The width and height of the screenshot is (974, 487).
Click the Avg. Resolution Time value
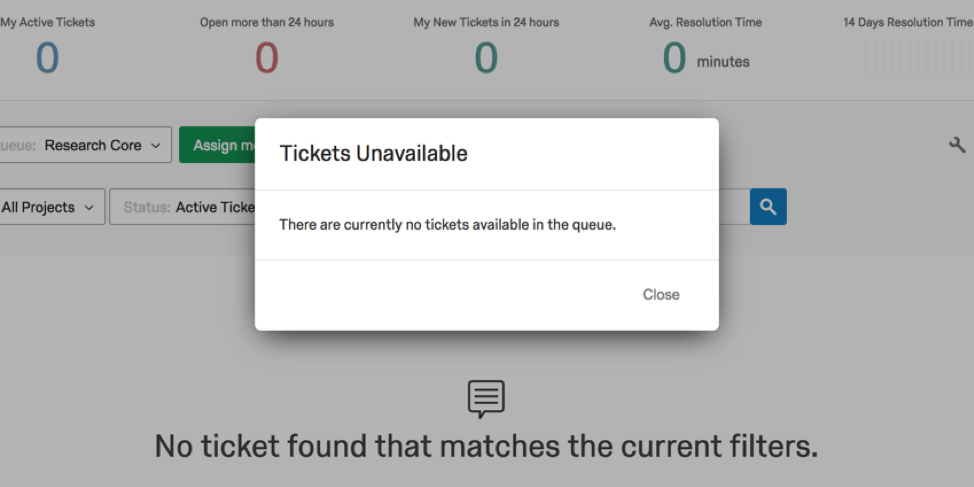coord(674,58)
